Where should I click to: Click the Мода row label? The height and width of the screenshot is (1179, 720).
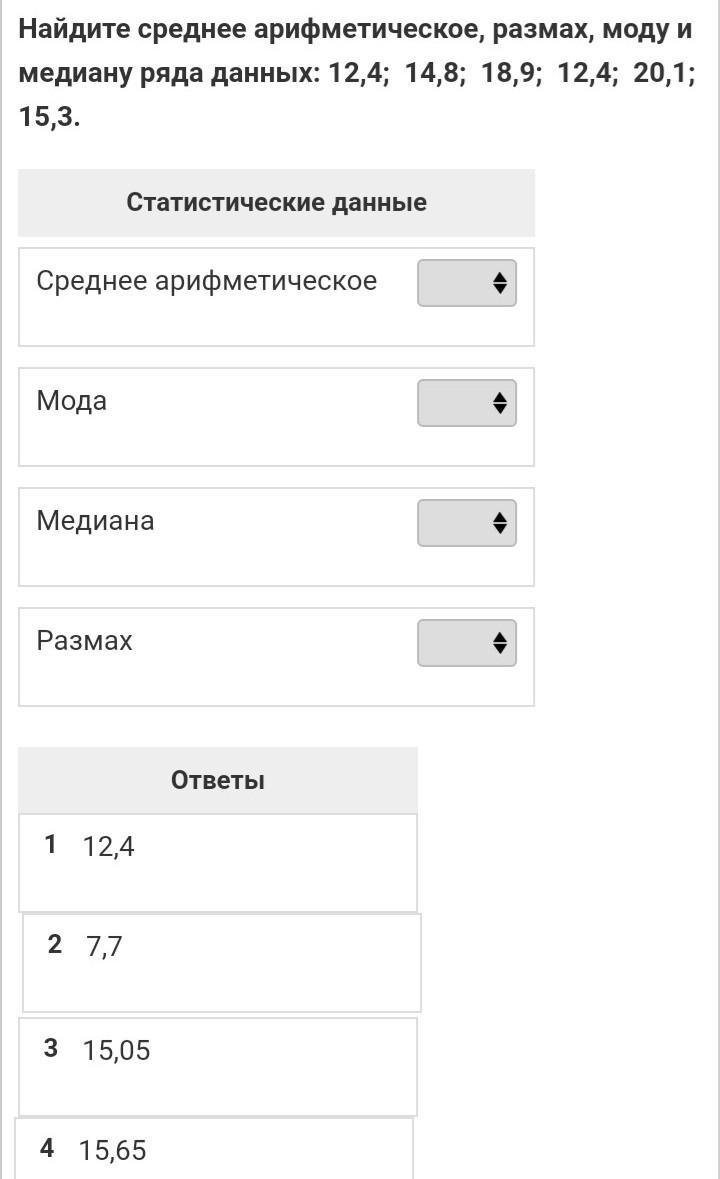72,401
